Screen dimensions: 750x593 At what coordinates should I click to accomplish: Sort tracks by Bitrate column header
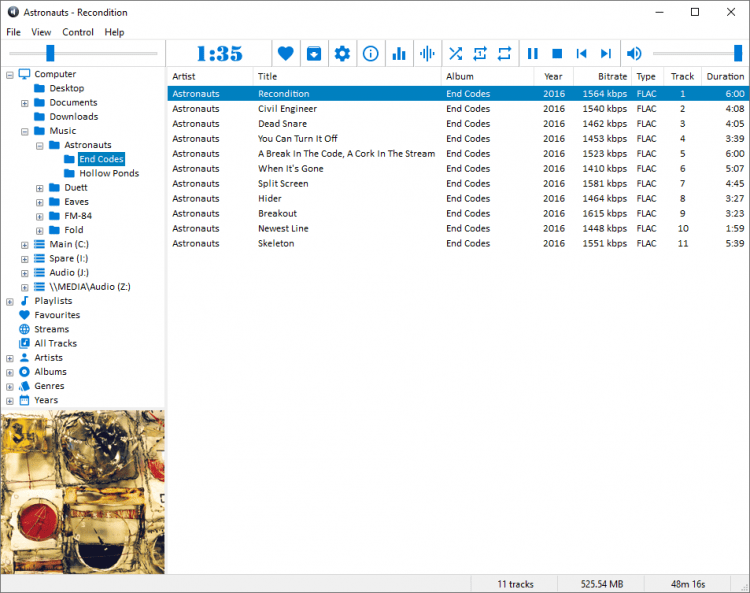click(x=612, y=76)
